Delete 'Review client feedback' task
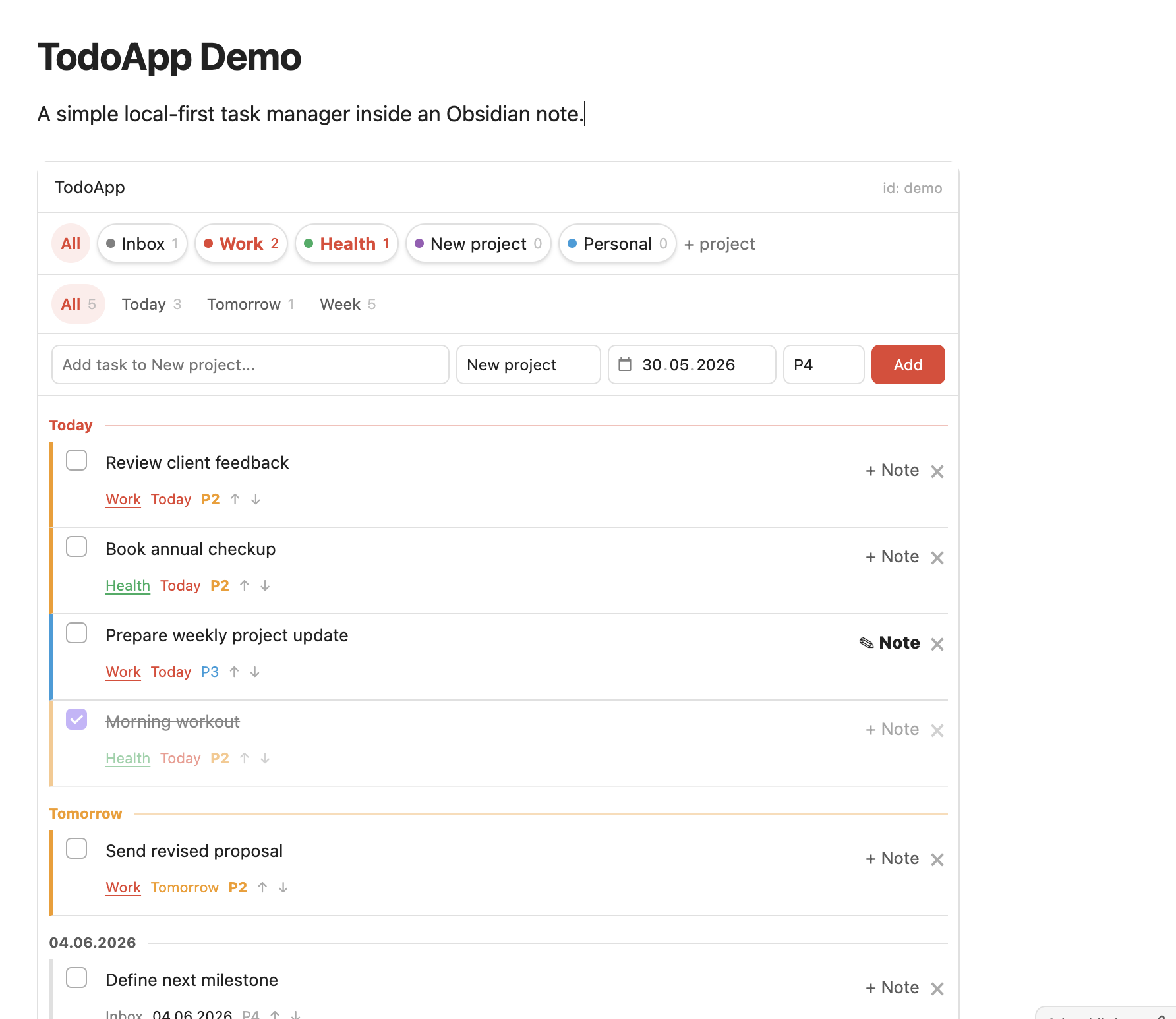 point(937,471)
